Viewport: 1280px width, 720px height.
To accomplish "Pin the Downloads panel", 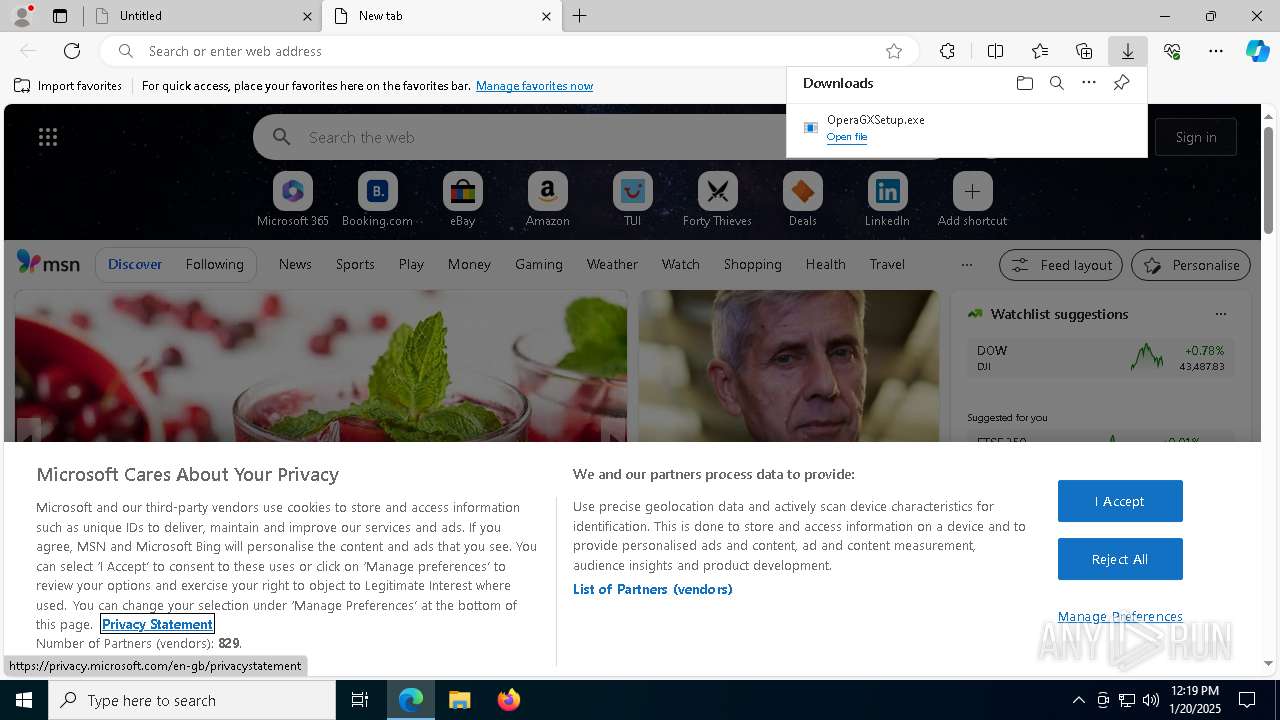I will coord(1122,83).
